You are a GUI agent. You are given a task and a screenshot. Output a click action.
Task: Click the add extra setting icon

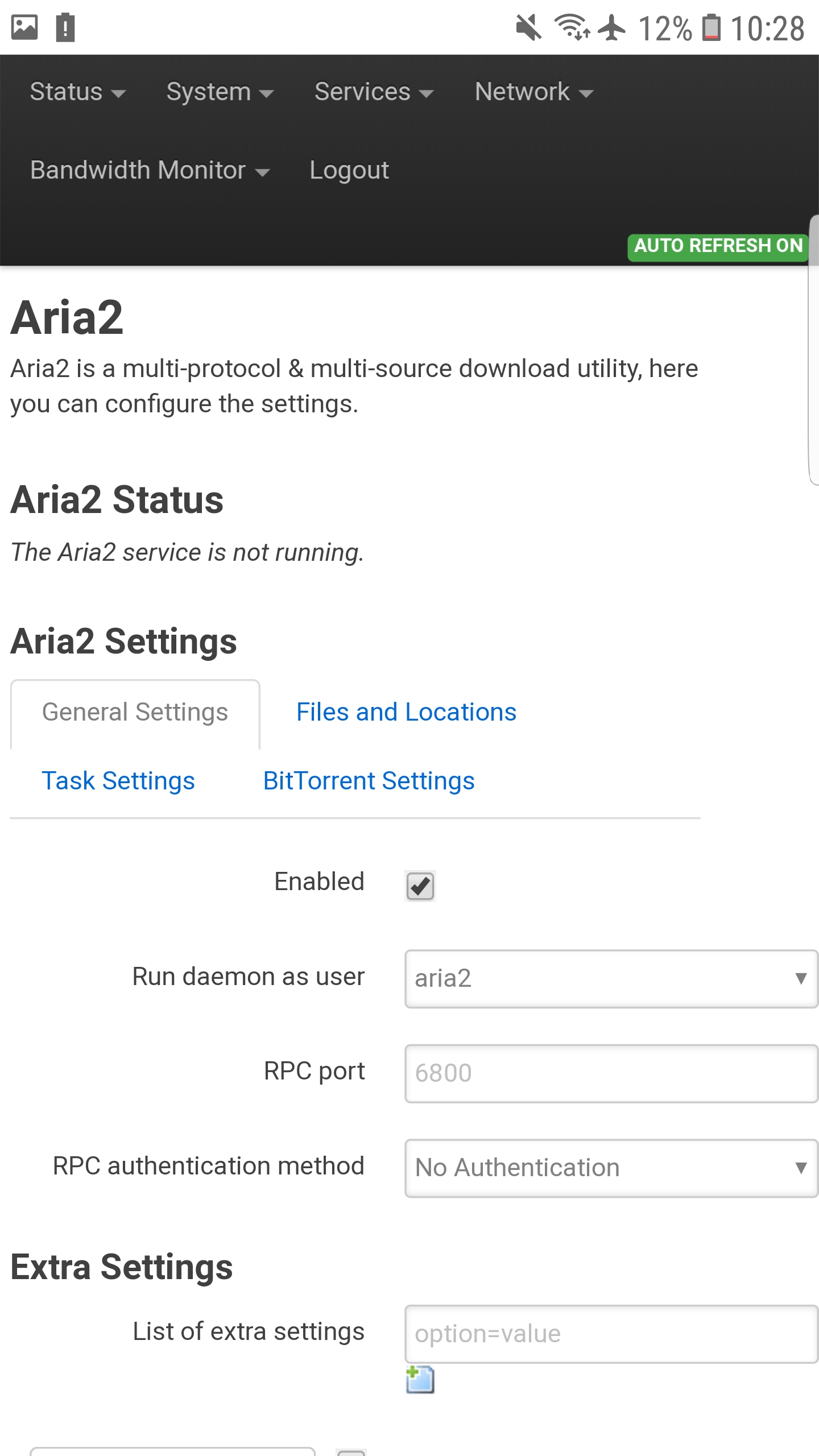420,1379
